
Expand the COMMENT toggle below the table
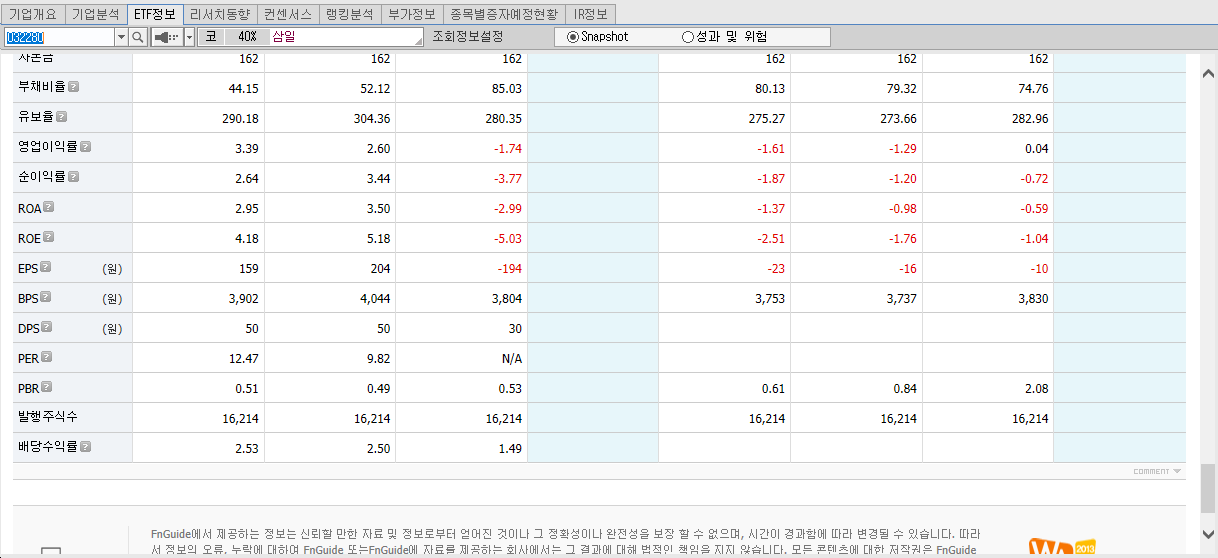(x=1157, y=471)
